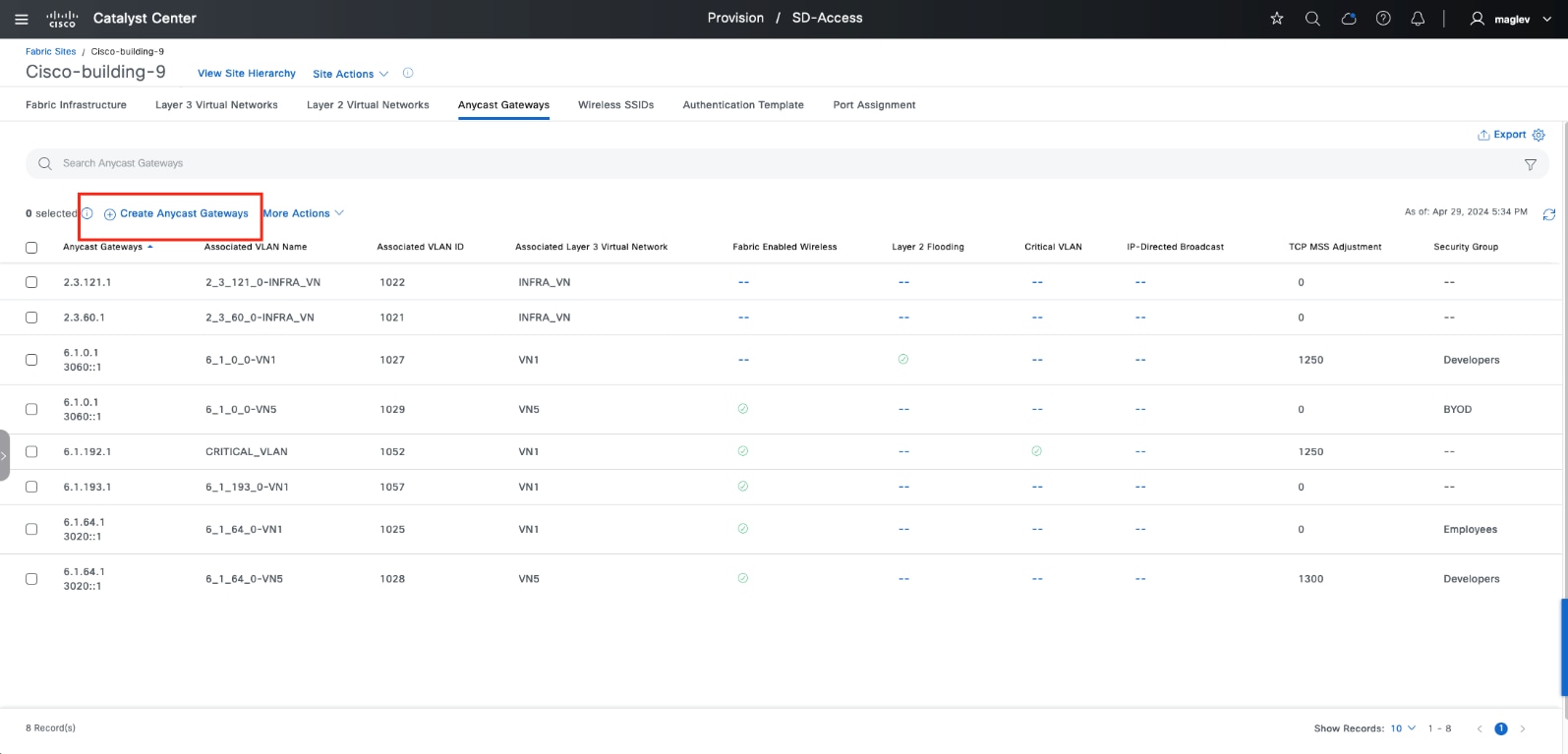Image resolution: width=1568 pixels, height=754 pixels.
Task: Expand the More Actions dropdown
Action: coord(303,213)
